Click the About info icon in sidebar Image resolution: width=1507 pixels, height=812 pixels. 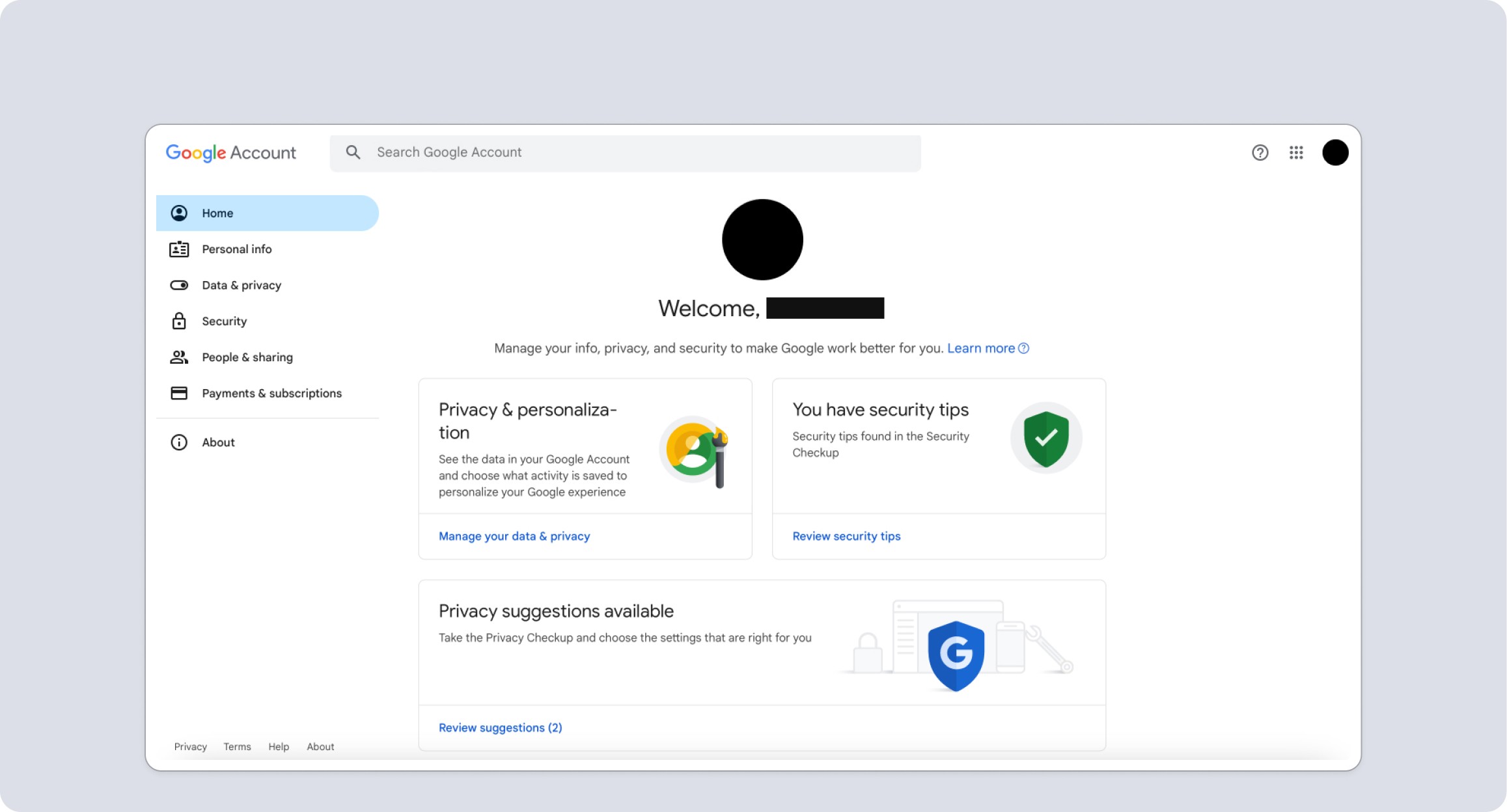(179, 442)
